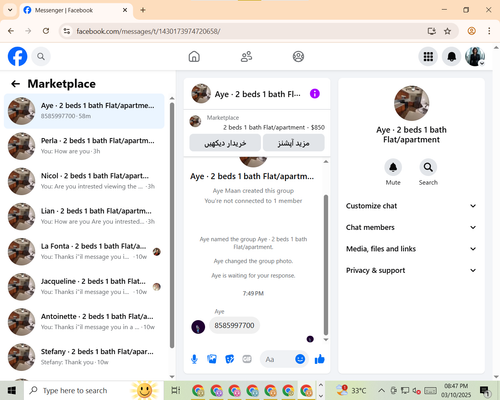
Task: Record a voice clip with microphone
Action: (x=194, y=359)
